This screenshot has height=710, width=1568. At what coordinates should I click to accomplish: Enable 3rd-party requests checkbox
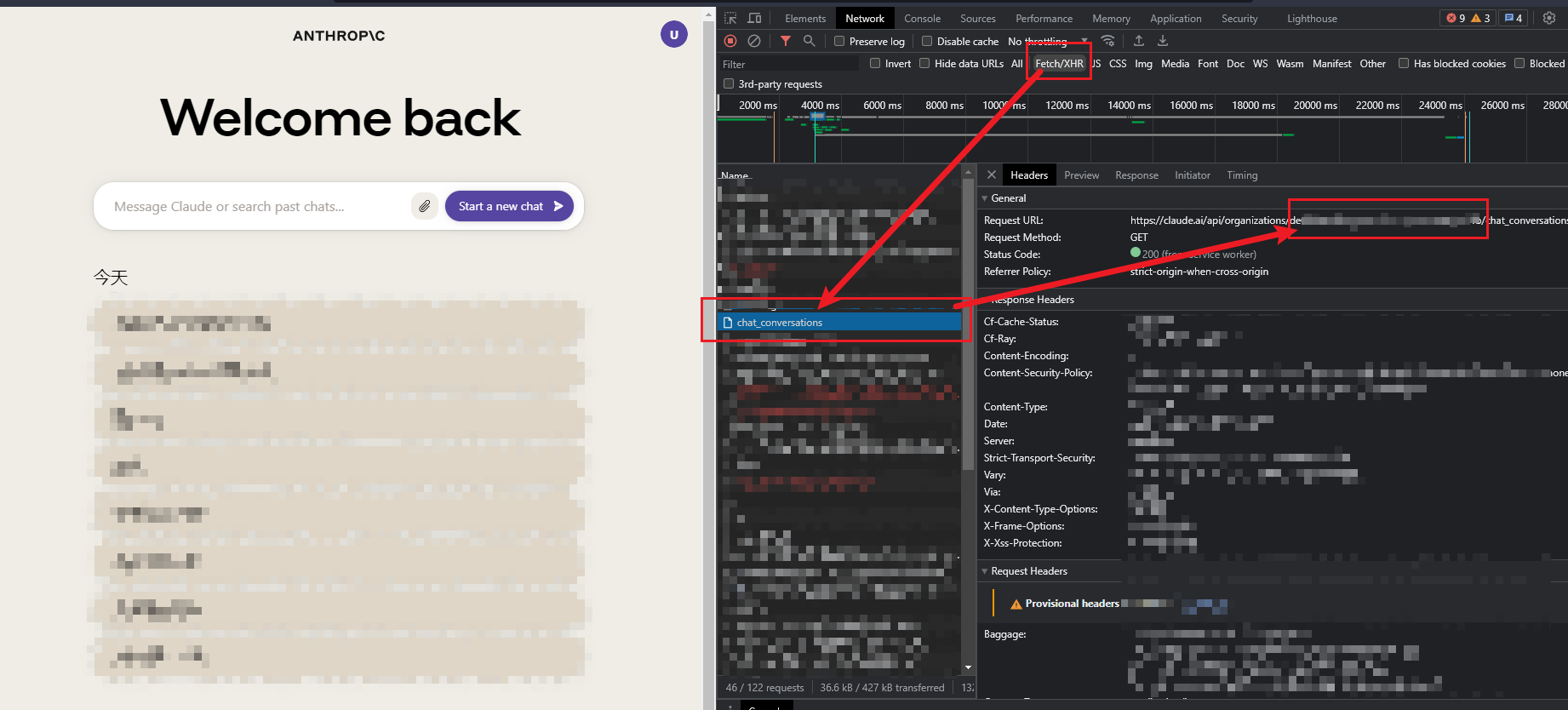729,83
